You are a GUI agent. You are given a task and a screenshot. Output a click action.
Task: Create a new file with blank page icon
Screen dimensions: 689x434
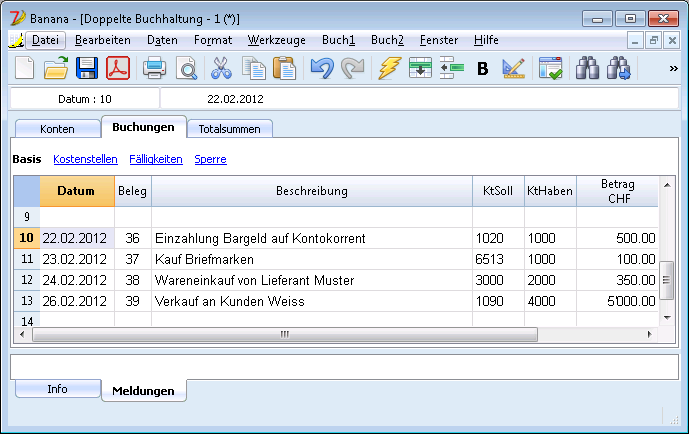25,68
